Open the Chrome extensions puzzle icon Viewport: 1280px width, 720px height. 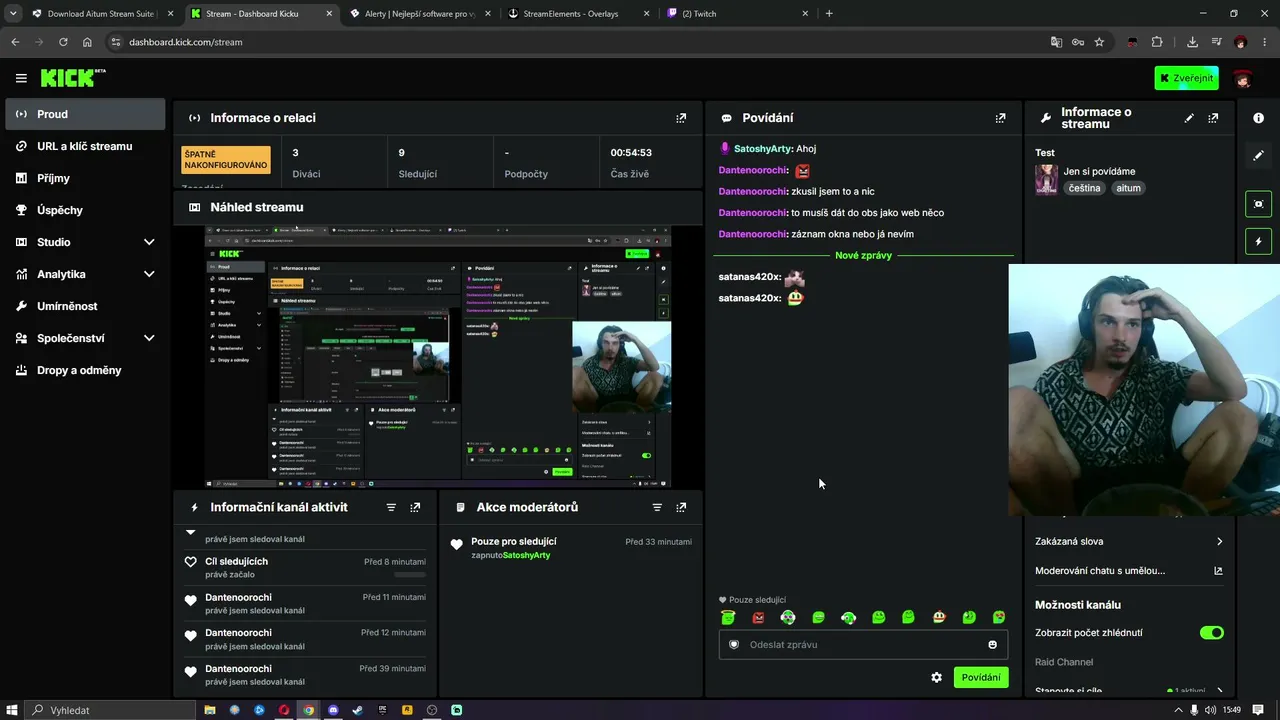pos(1157,42)
